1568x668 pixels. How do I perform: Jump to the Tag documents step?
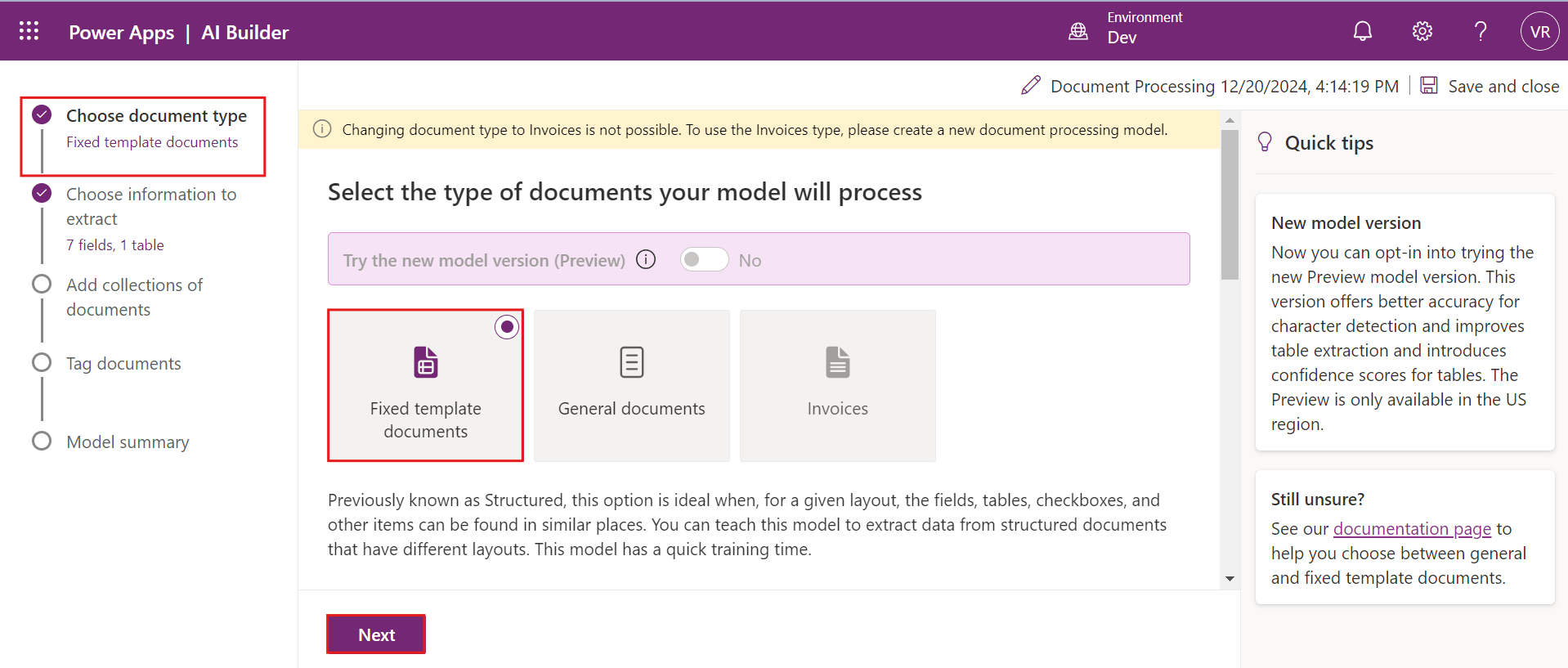coord(123,364)
